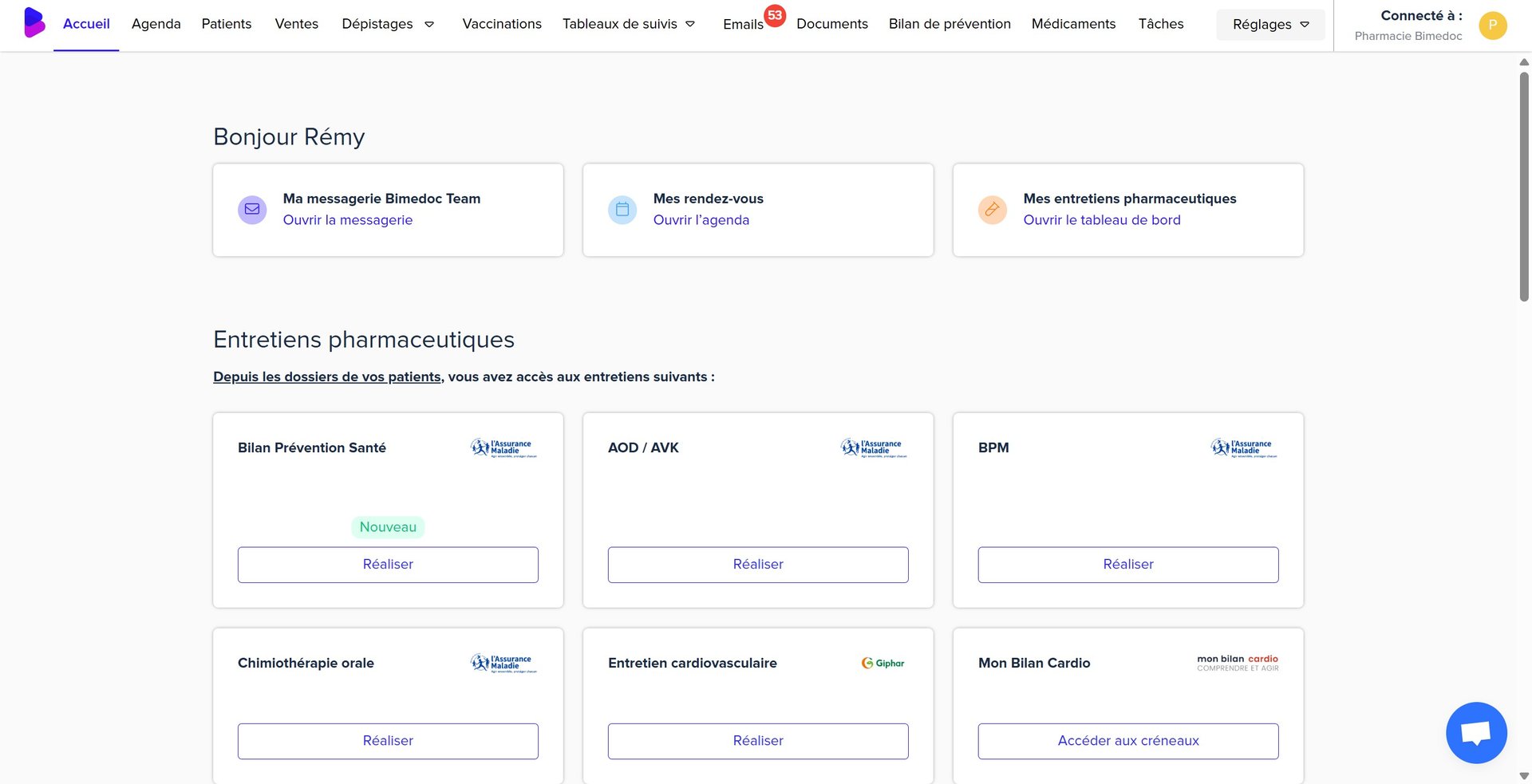
Task: Click the yellow P profile avatar
Action: [x=1492, y=26]
